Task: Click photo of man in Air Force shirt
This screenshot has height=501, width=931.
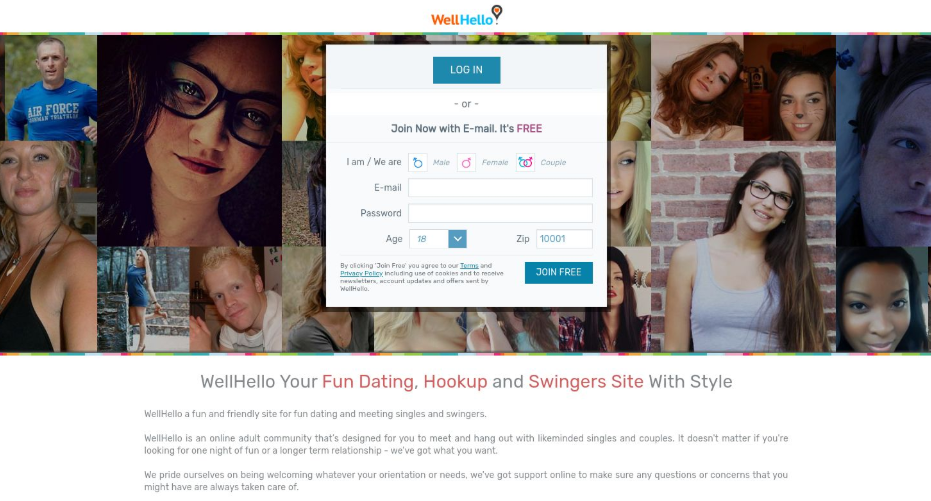Action: [x=50, y=88]
